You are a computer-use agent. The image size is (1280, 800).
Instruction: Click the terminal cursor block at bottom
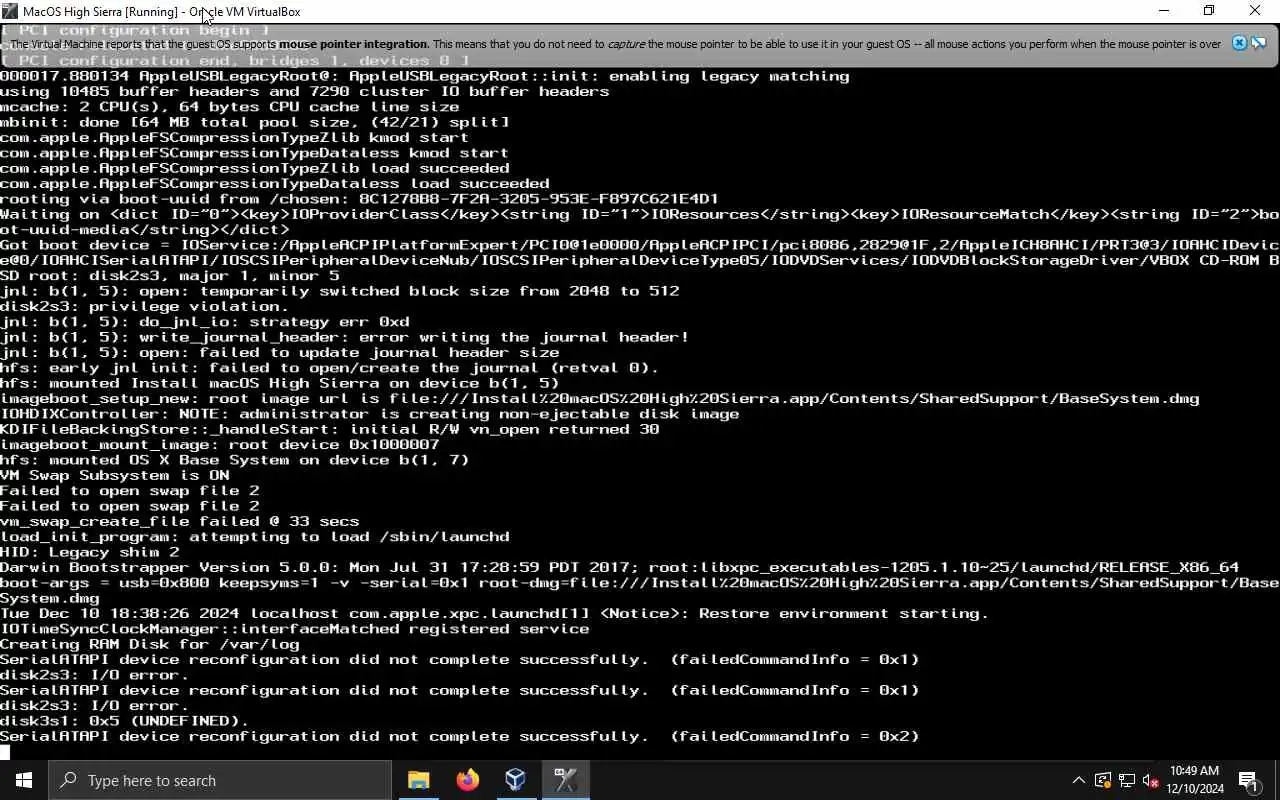point(5,752)
